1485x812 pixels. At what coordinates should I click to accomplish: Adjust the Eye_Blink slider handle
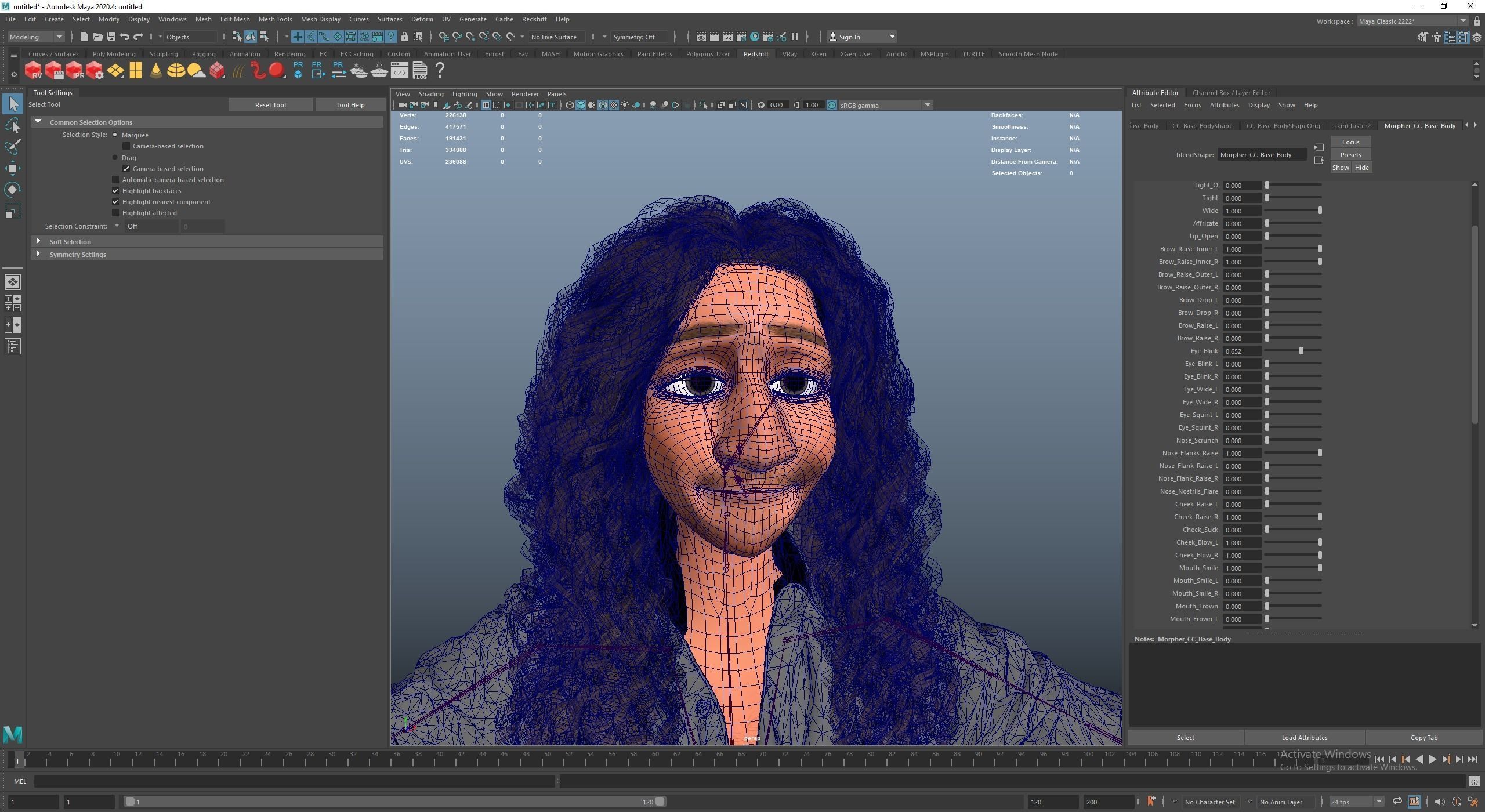click(x=1301, y=351)
